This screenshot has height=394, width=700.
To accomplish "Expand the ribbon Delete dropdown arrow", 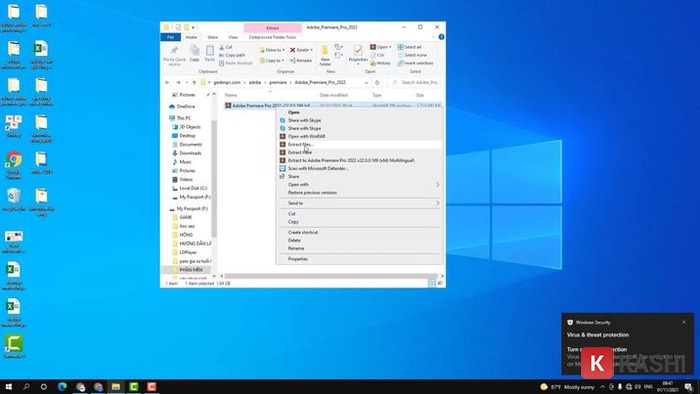I will (x=312, y=50).
